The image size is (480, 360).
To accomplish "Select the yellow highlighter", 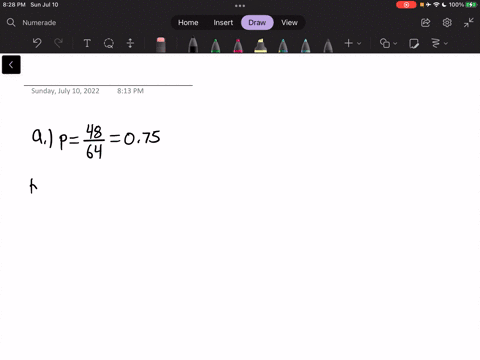I will click(260, 45).
